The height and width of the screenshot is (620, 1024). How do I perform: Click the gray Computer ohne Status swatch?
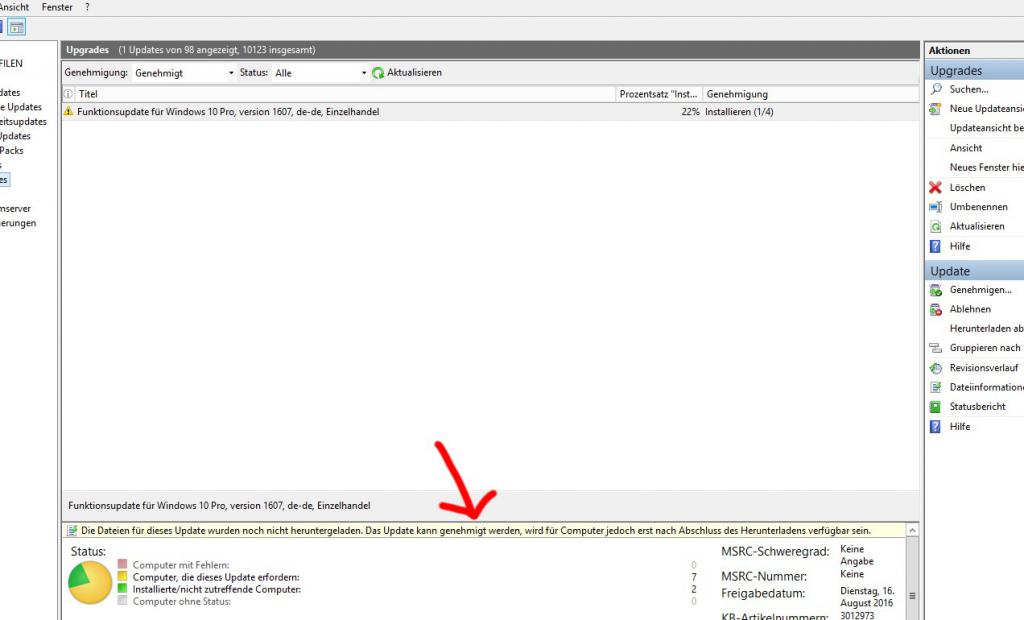pyautogui.click(x=123, y=600)
